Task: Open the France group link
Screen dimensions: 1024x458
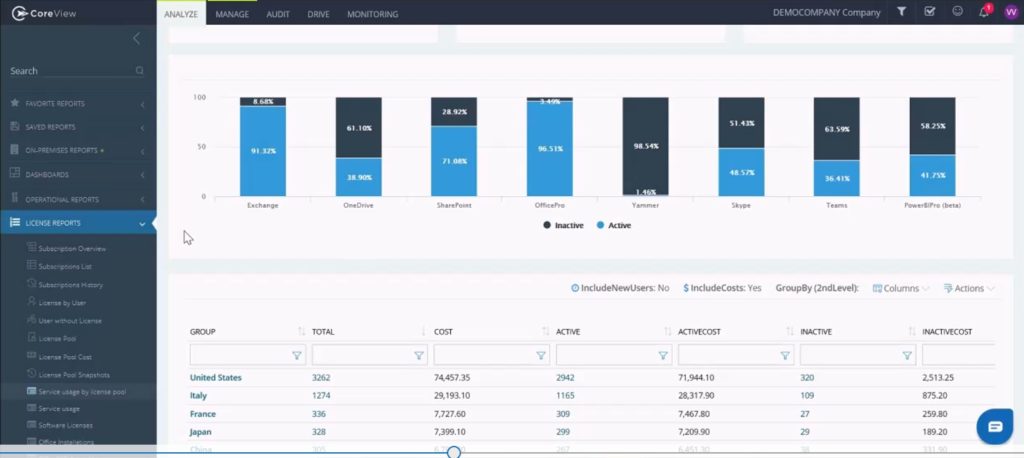Action: [x=202, y=414]
